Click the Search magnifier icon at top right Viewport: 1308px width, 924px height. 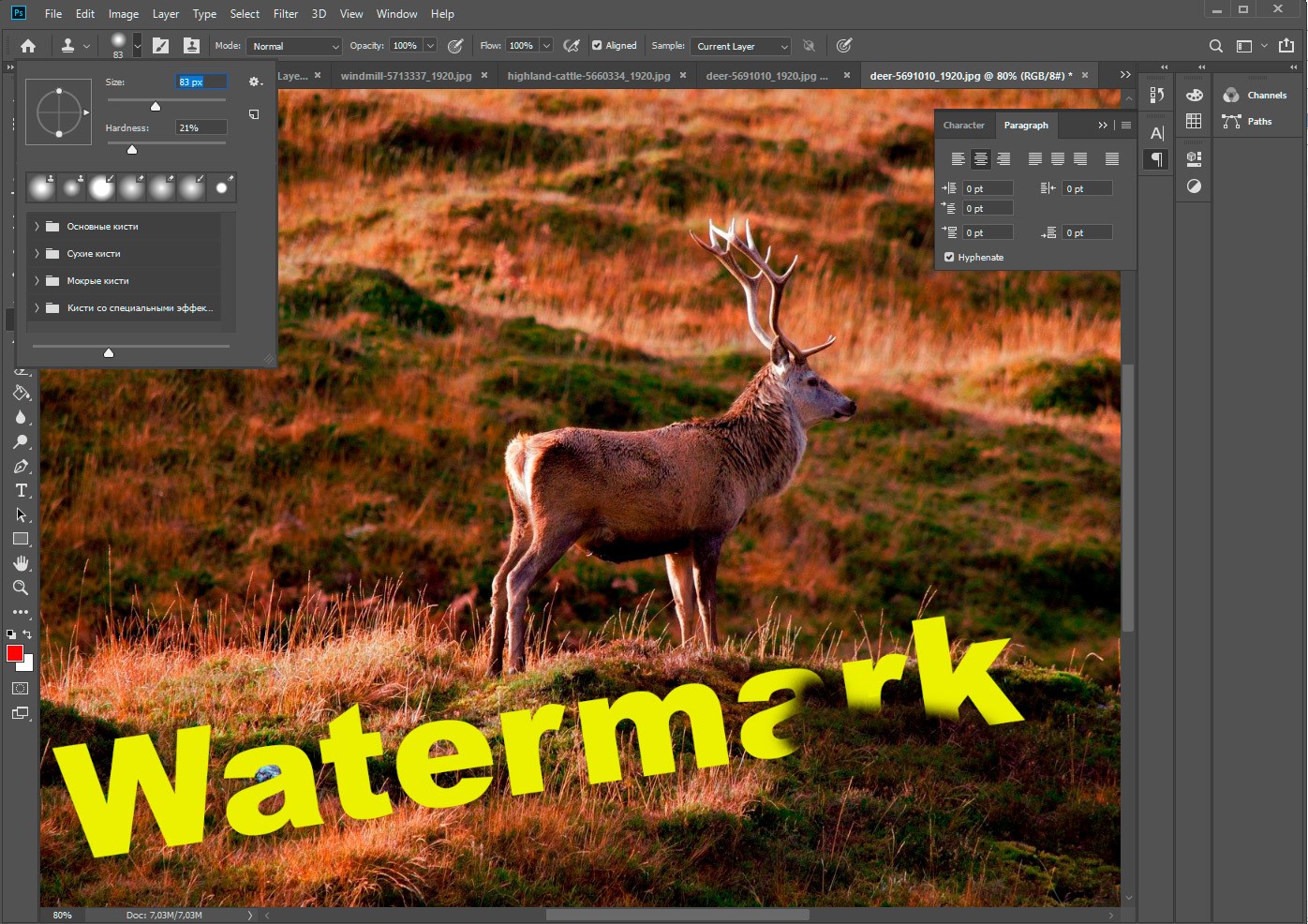1216,46
